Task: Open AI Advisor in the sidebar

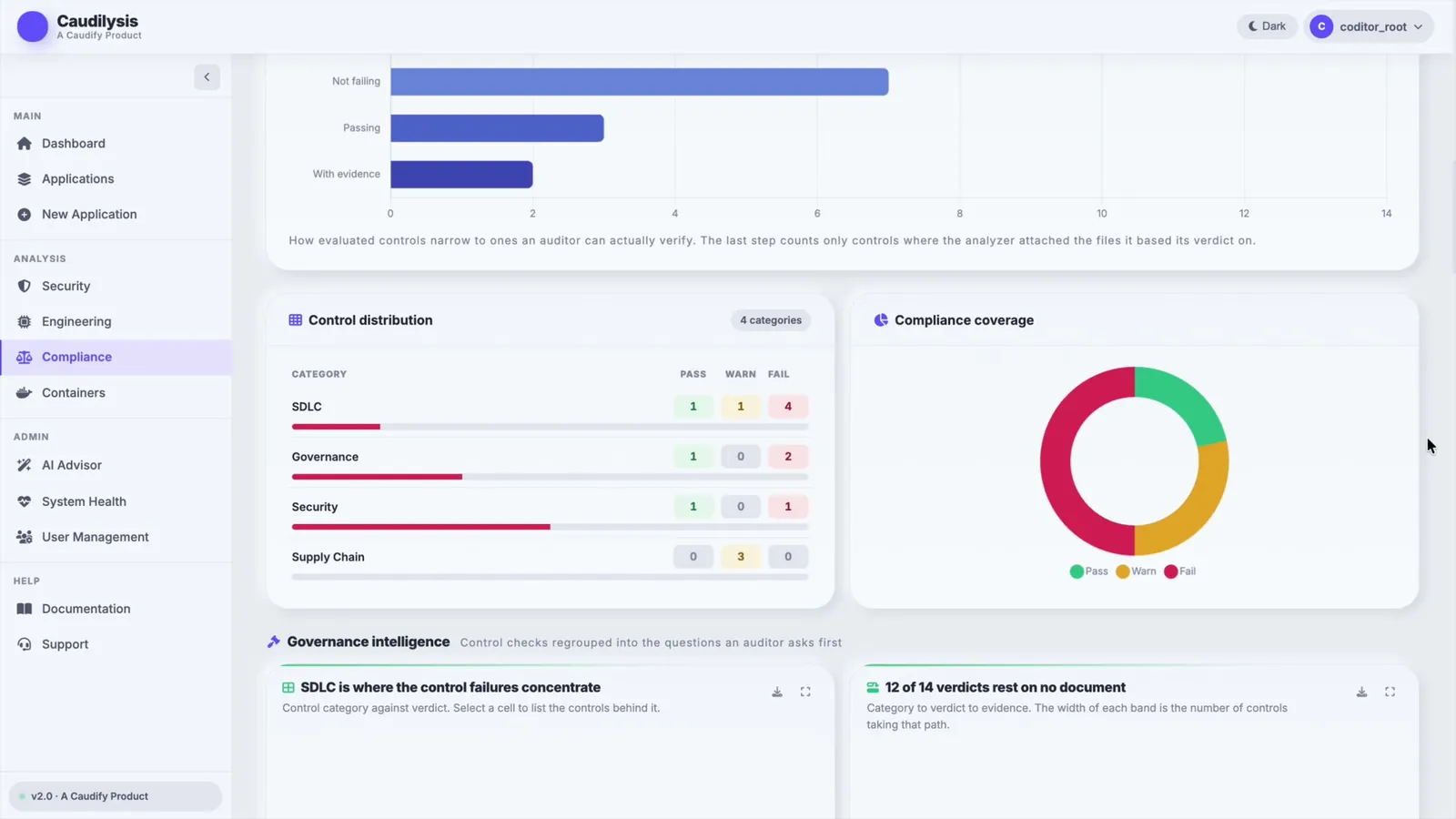Action: tap(116, 465)
